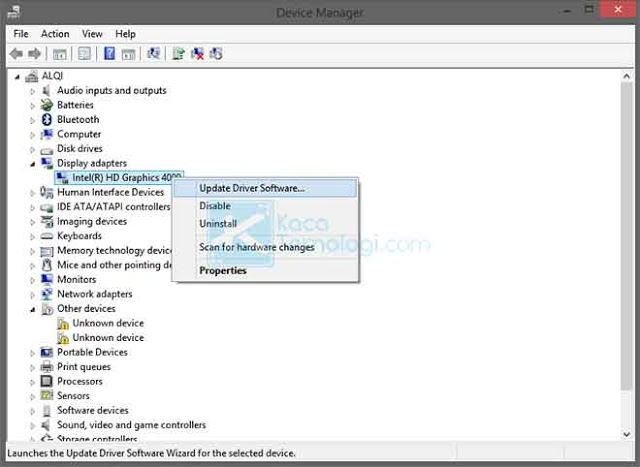Click the Network adapters category icon
640x467 pixels.
click(47, 294)
